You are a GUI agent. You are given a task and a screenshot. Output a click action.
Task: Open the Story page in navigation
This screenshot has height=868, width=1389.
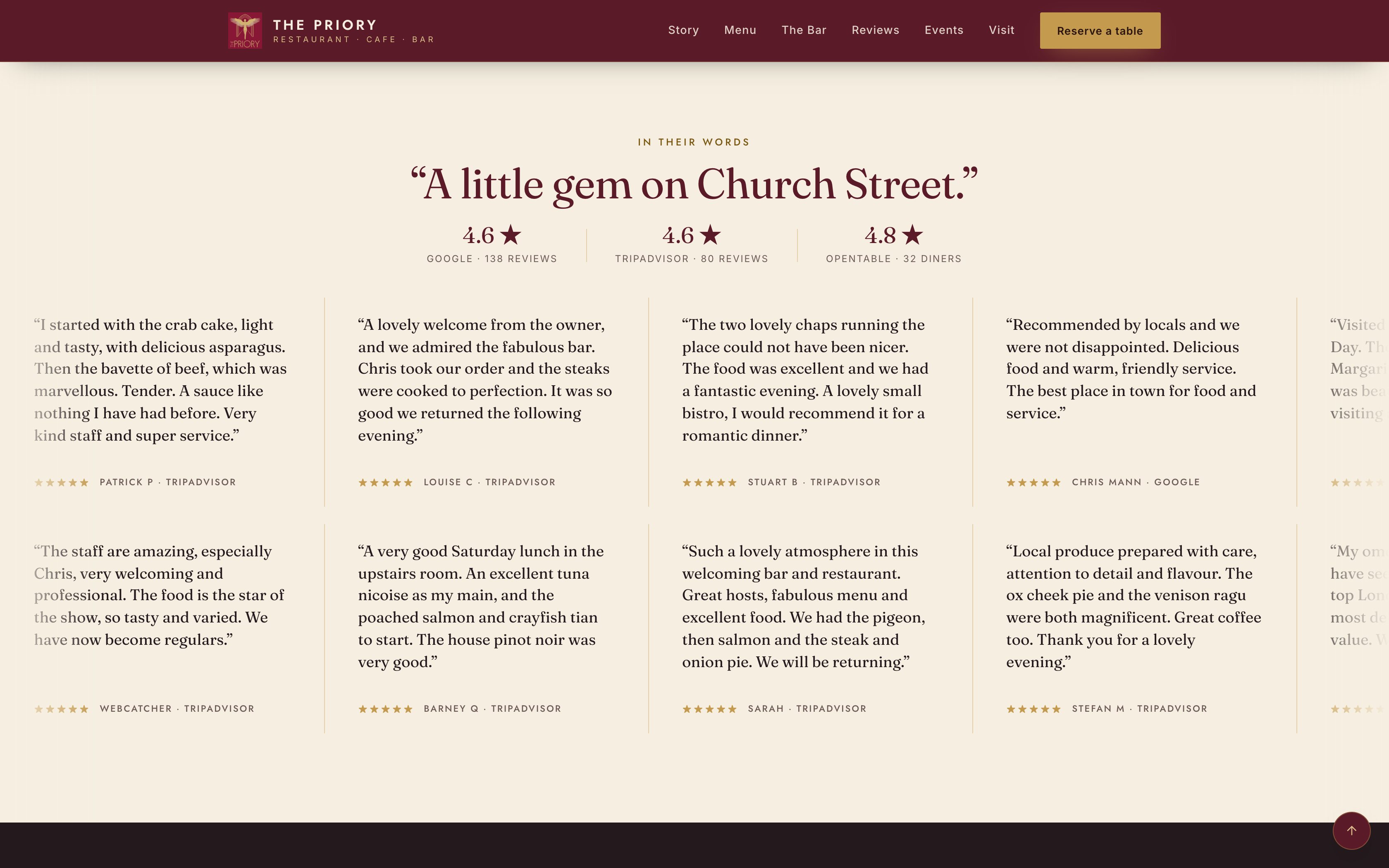(683, 30)
